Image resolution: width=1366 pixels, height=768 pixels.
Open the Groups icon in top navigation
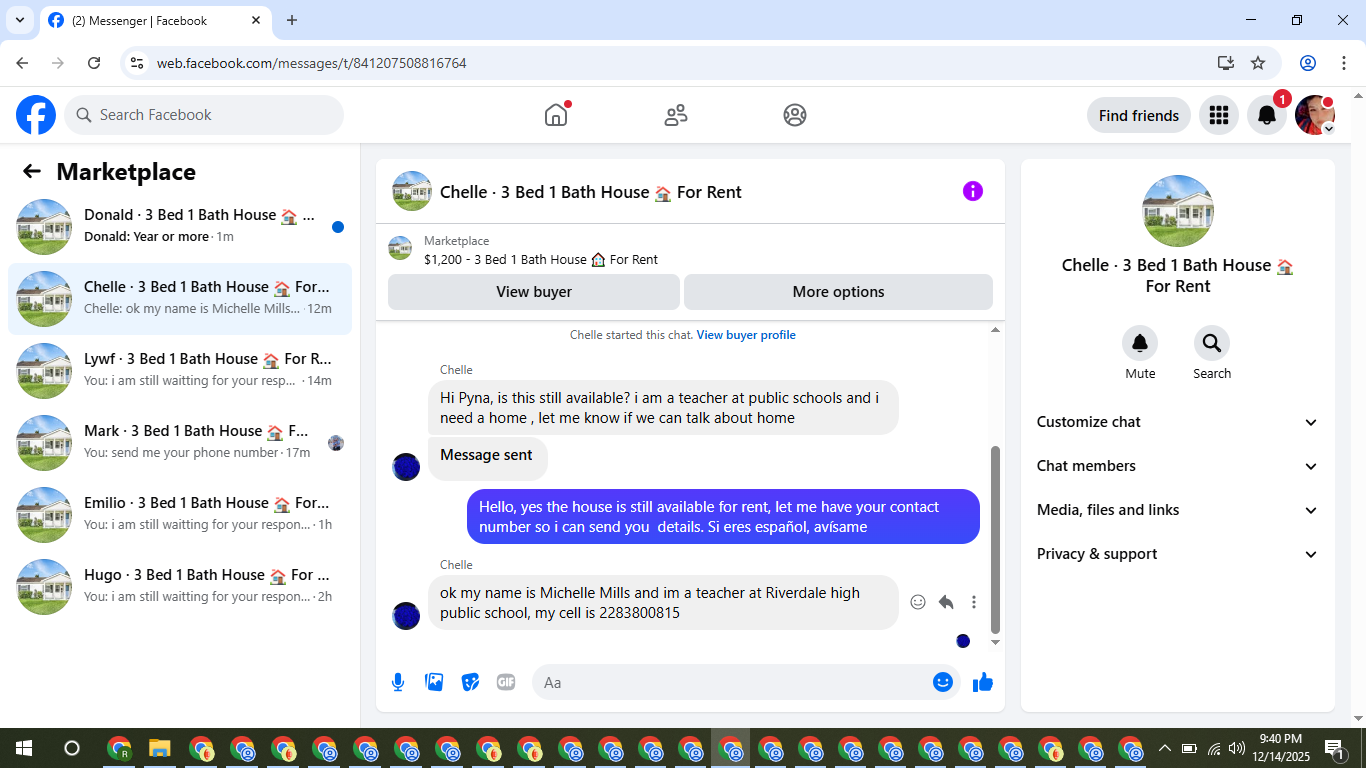pos(795,115)
